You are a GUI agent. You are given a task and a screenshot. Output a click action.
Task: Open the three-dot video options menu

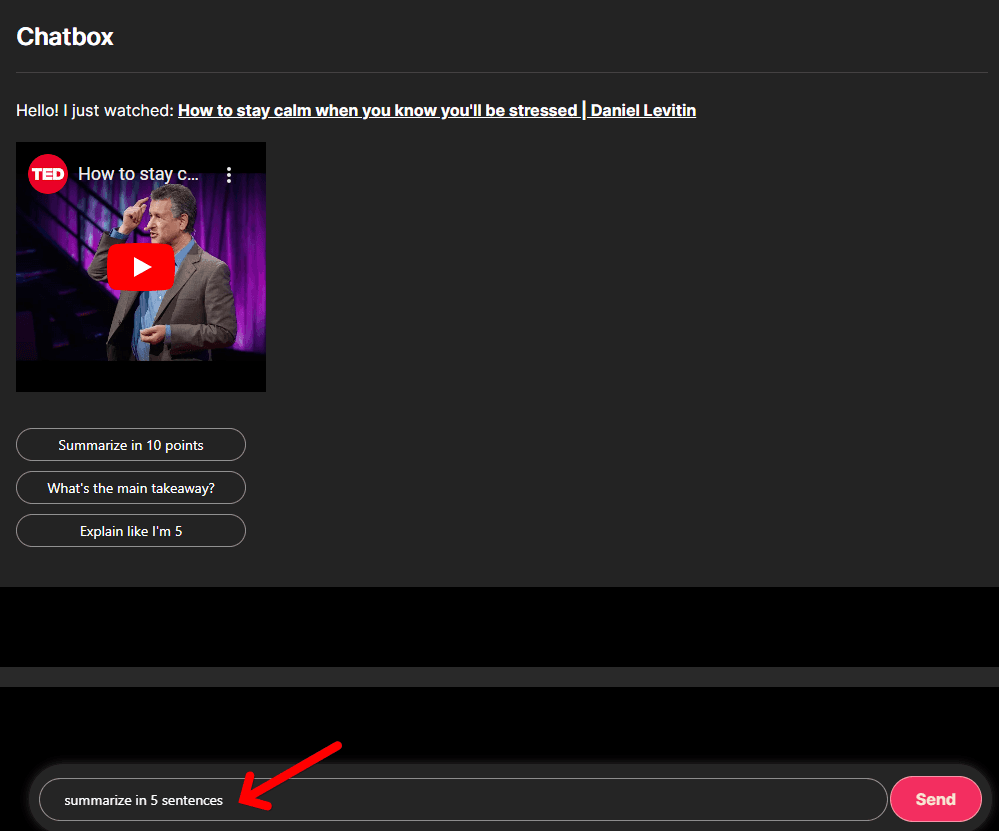[229, 175]
